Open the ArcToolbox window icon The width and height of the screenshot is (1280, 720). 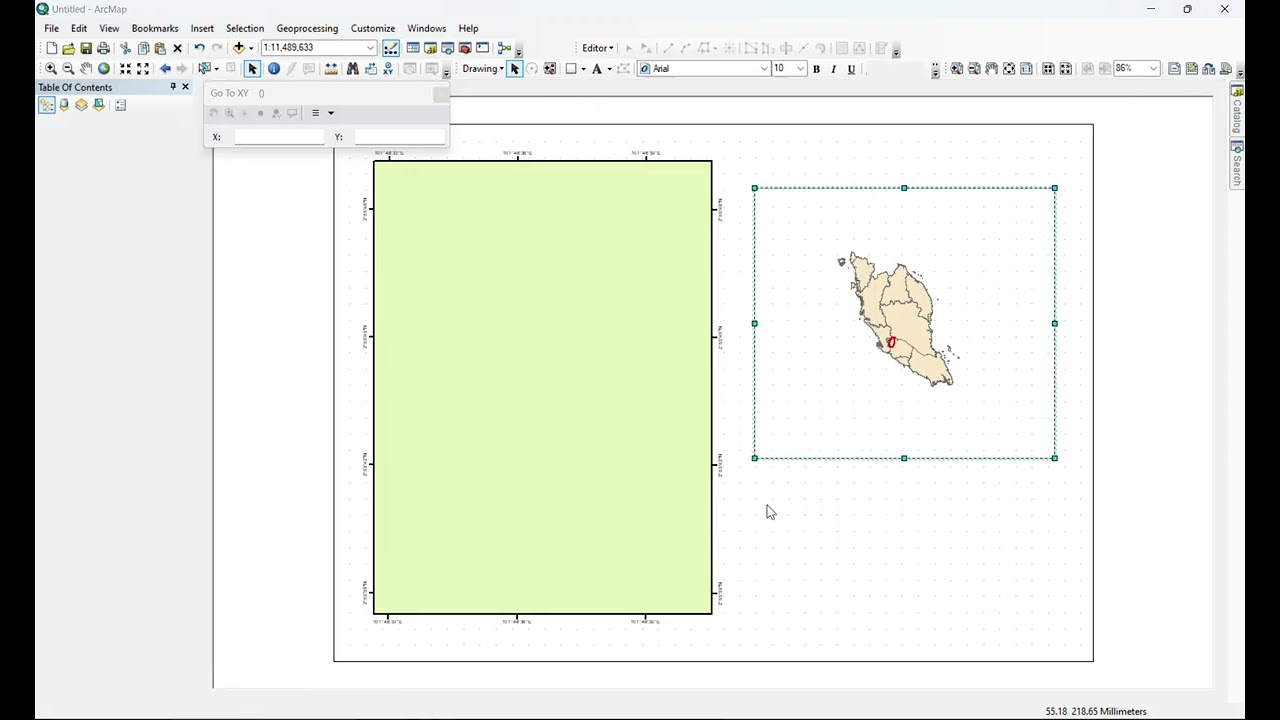pyautogui.click(x=465, y=48)
